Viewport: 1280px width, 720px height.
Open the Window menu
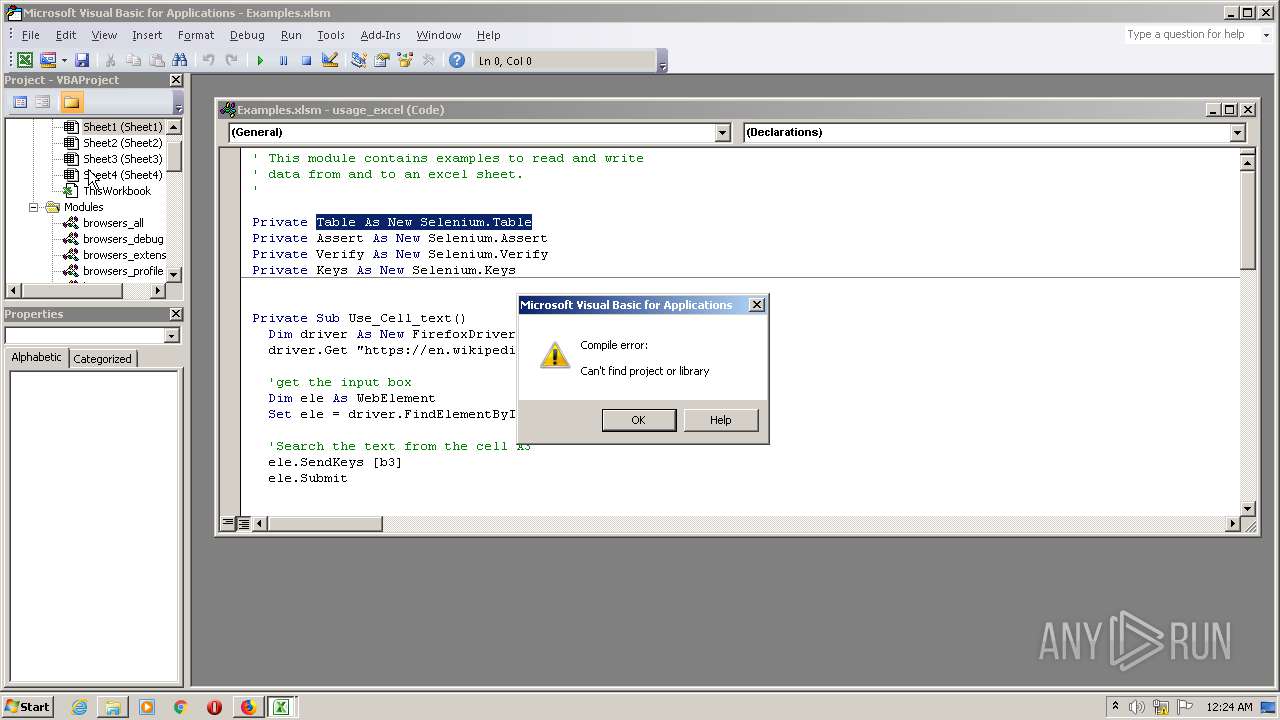[439, 35]
